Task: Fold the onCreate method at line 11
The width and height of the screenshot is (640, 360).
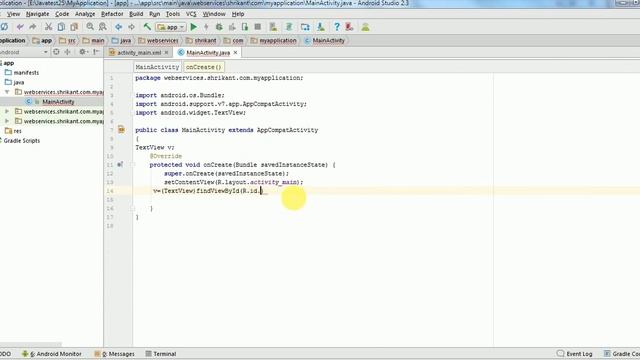Action: click(x=133, y=165)
